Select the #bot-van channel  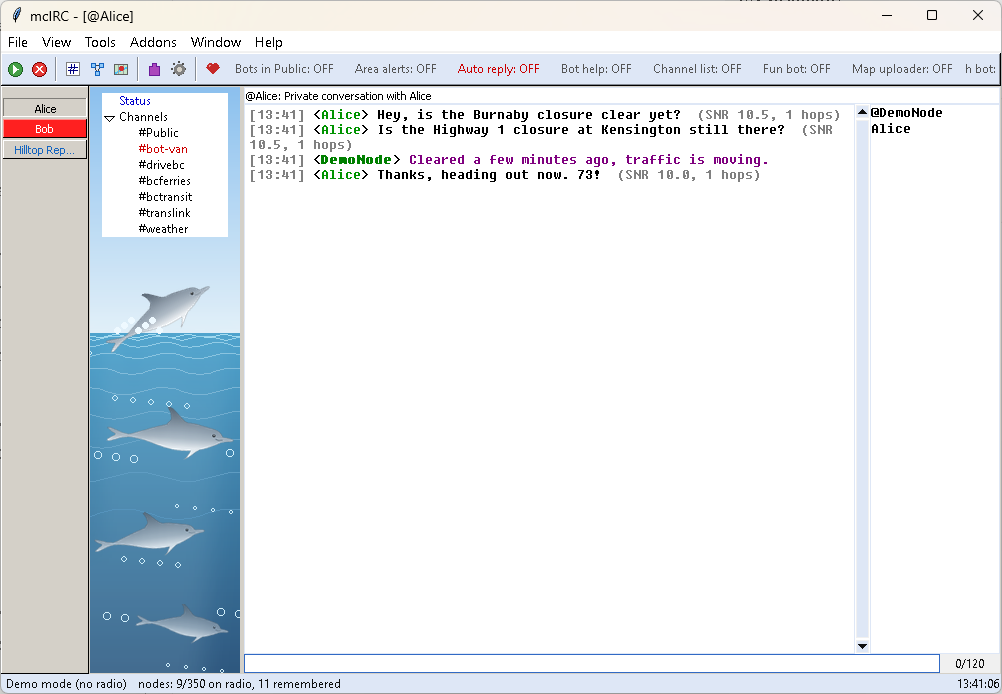click(x=163, y=149)
